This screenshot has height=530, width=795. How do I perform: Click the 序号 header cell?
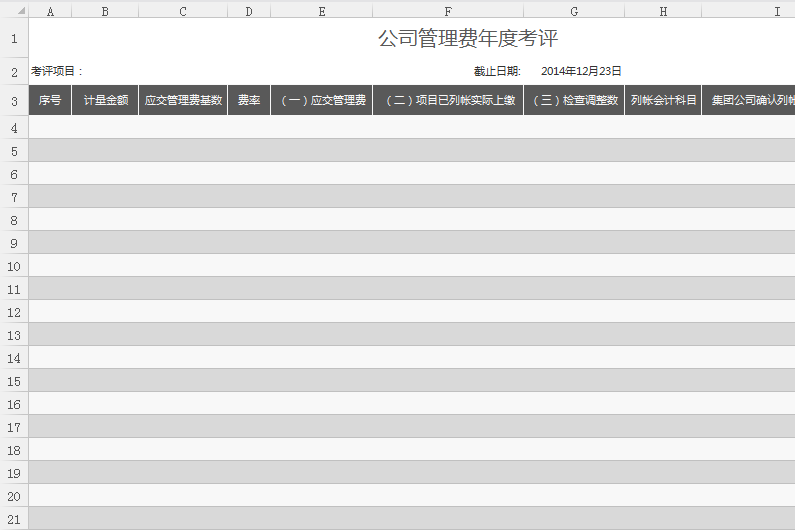(50, 101)
